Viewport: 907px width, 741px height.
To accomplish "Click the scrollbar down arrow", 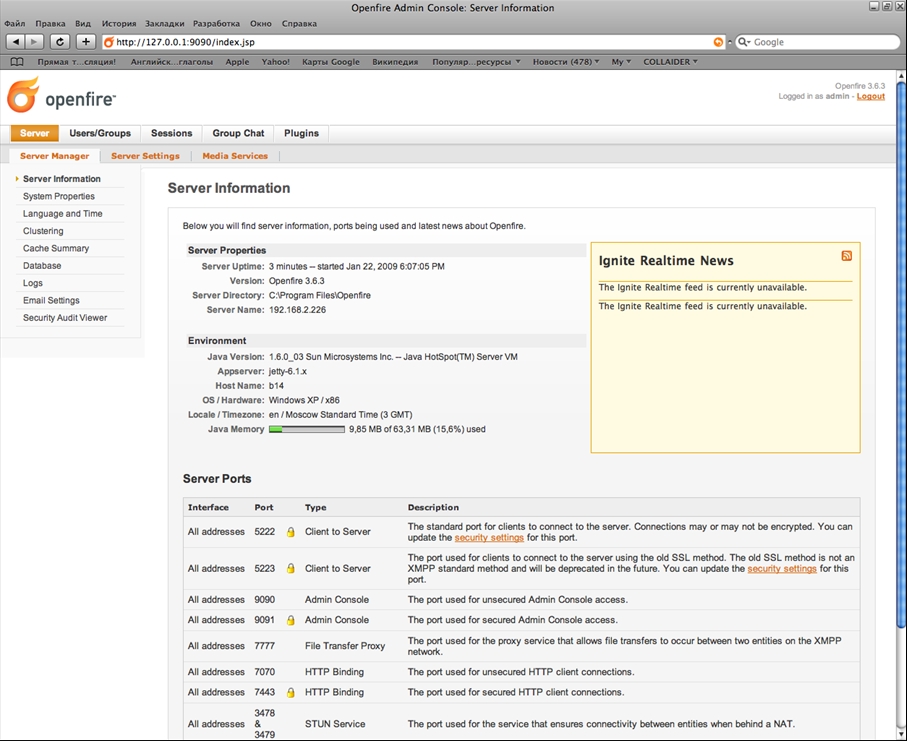I will (x=901, y=735).
